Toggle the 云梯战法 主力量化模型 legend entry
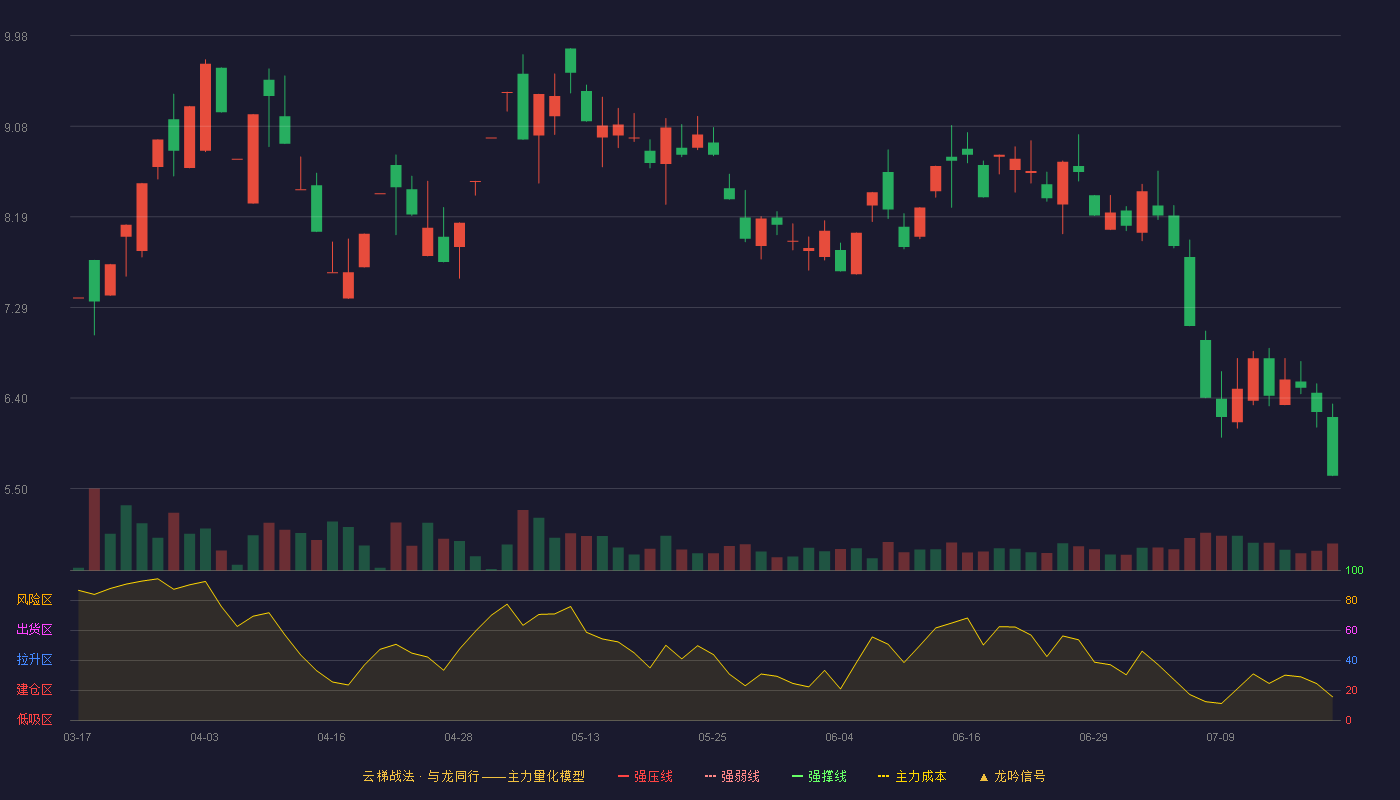1400x800 pixels. pyautogui.click(x=473, y=776)
